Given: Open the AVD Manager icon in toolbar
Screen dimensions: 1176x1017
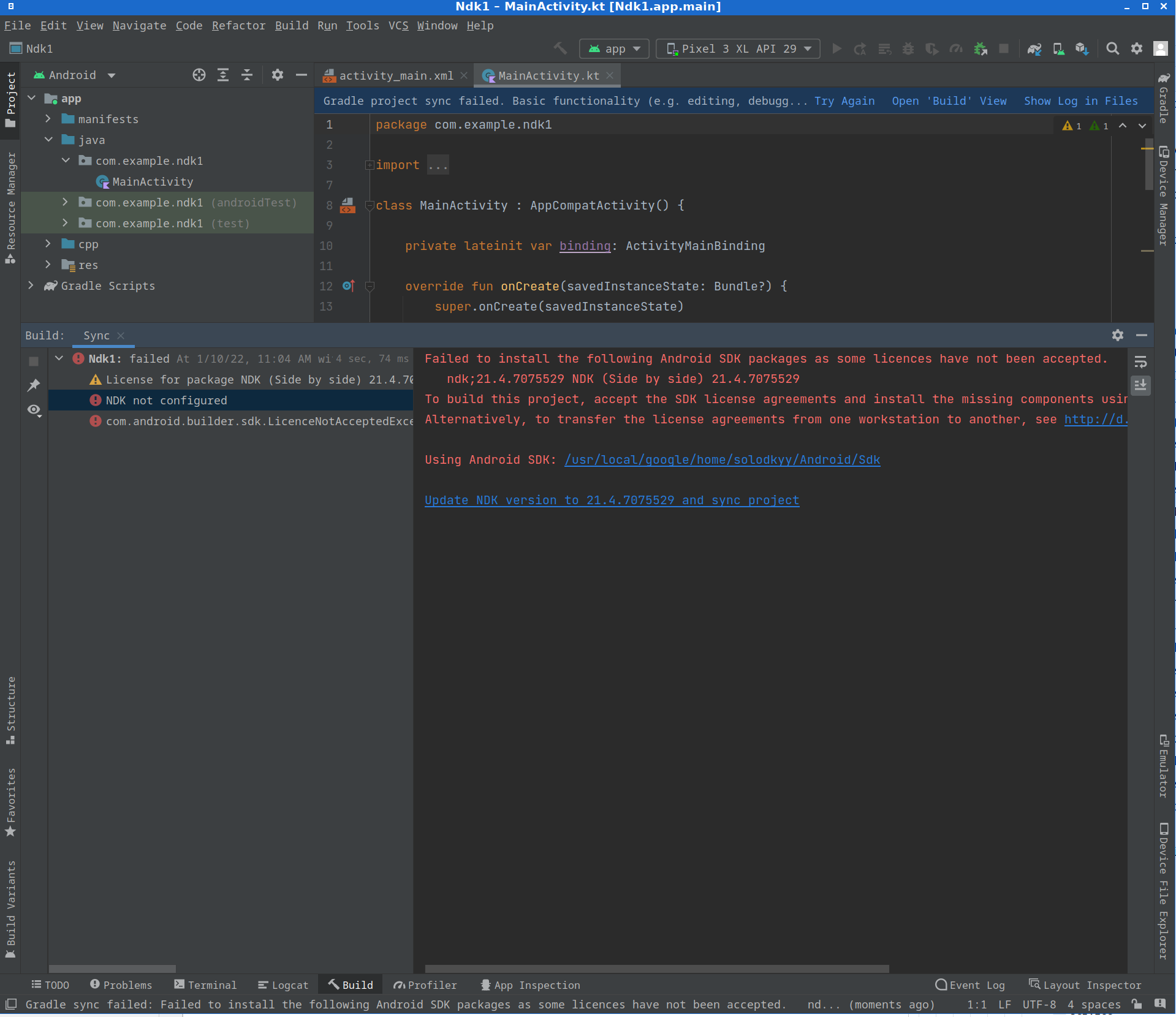Looking at the screenshot, I should point(1058,49).
